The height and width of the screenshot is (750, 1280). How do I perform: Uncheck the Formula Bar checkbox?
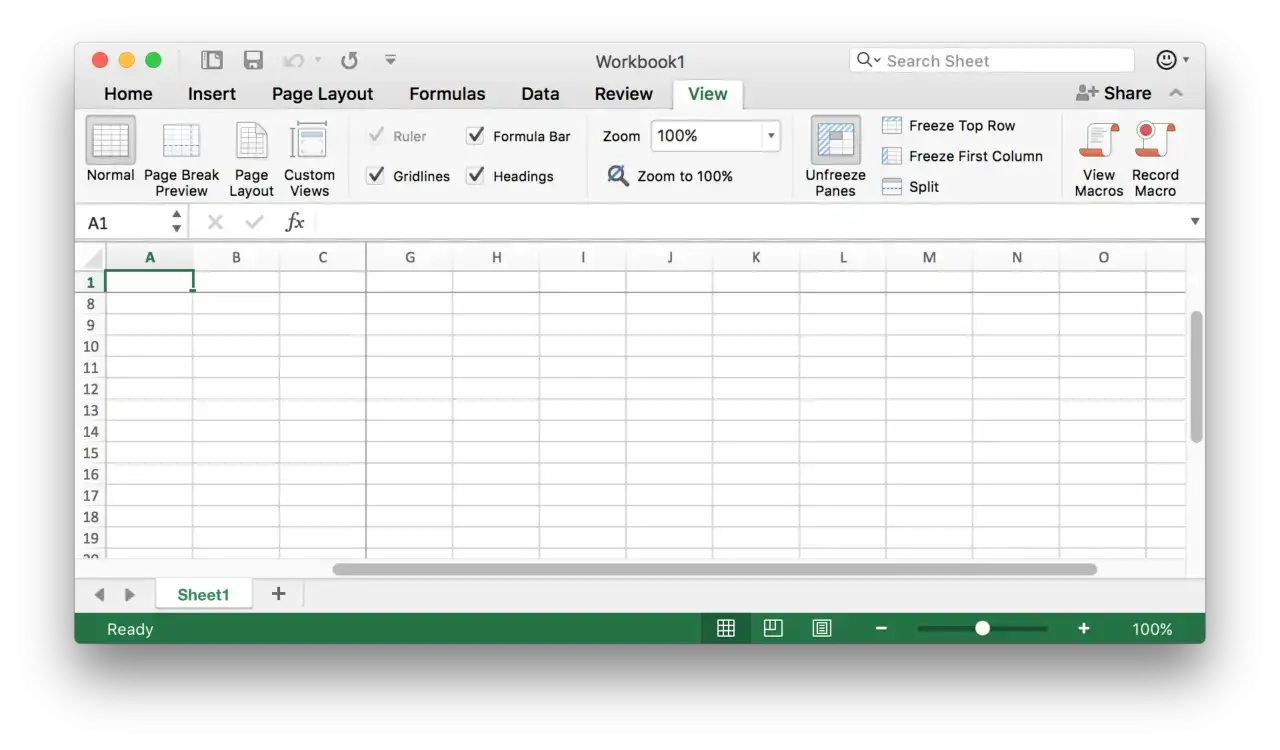(476, 136)
